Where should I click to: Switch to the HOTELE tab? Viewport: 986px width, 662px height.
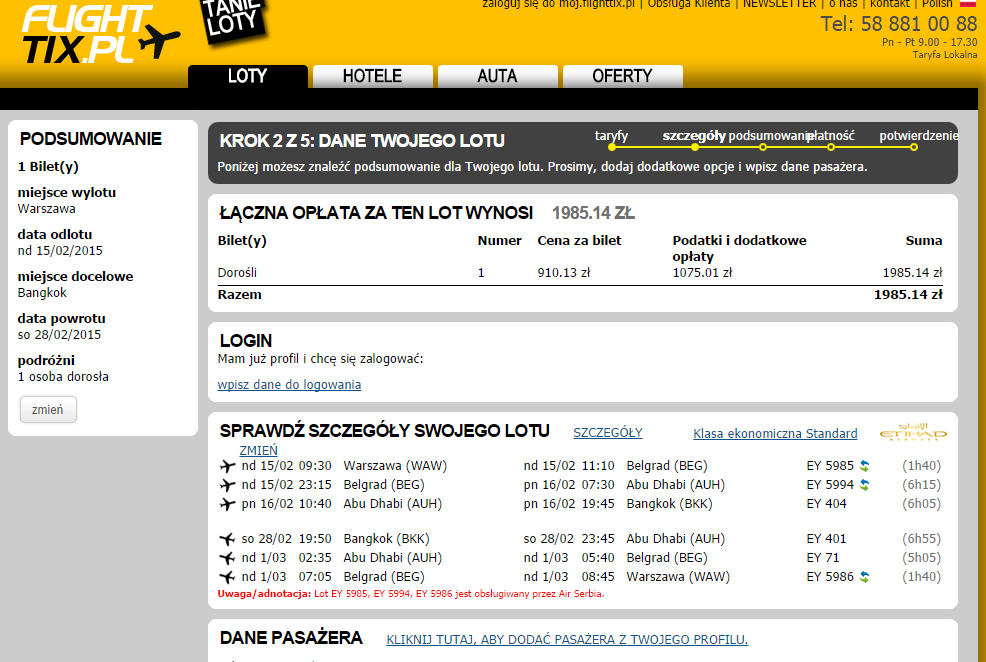point(372,76)
